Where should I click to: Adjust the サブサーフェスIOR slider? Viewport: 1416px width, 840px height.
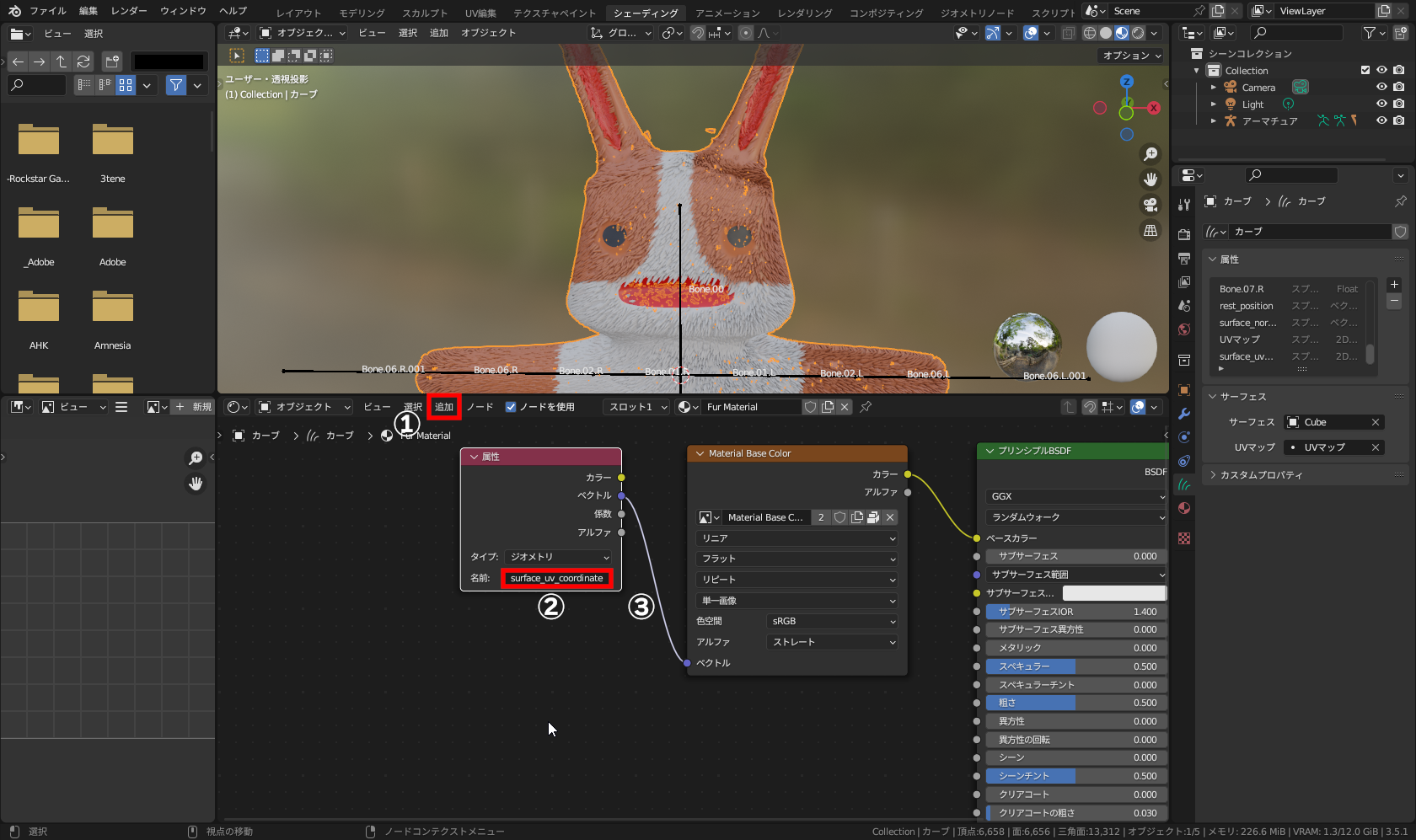[x=1076, y=612]
